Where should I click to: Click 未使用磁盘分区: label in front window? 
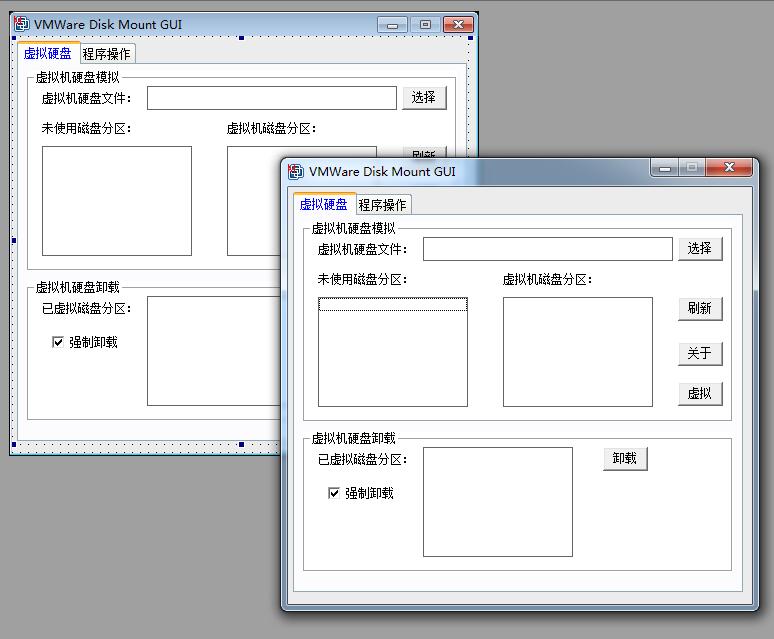tap(362, 280)
